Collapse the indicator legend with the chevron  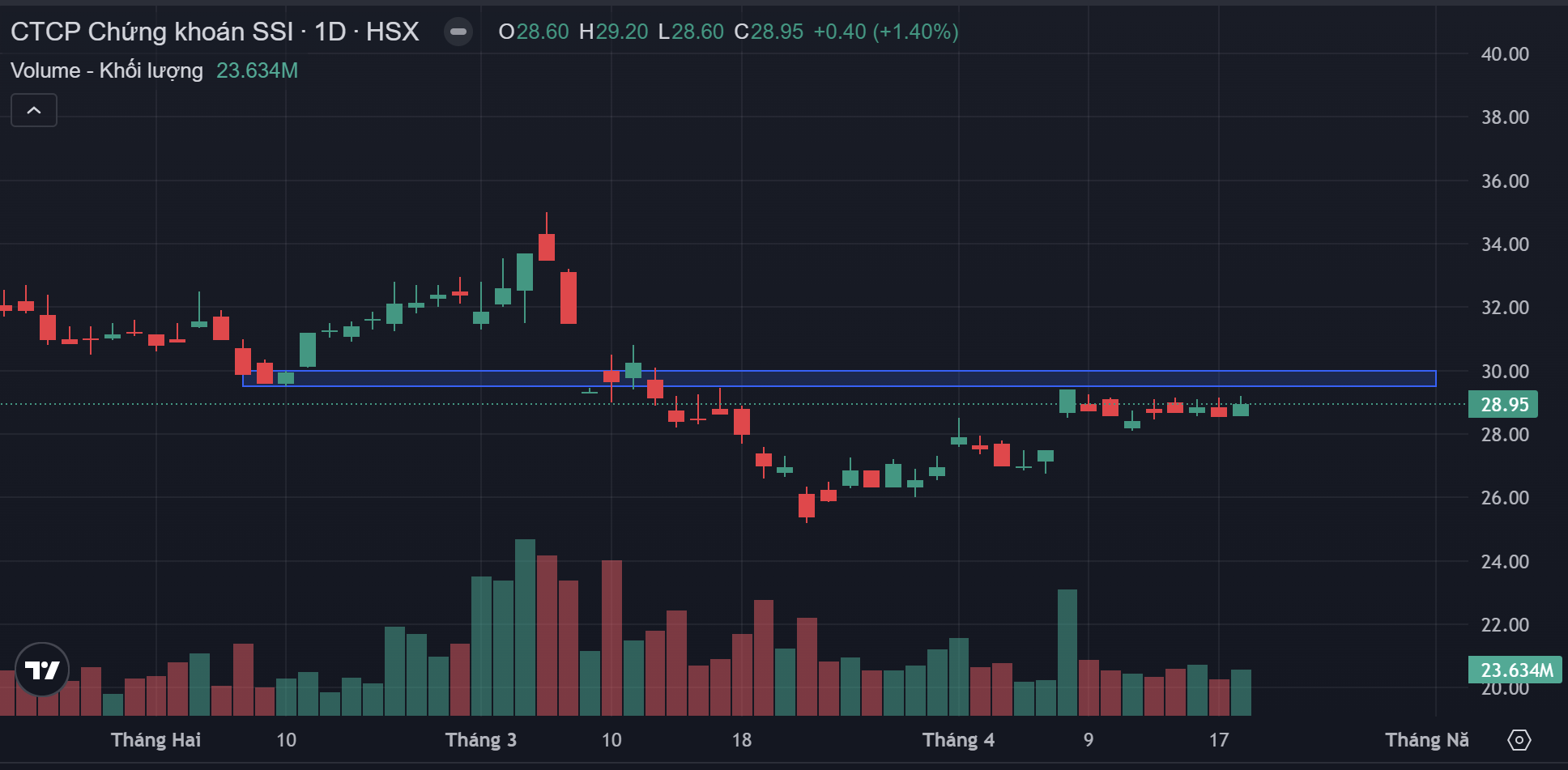click(x=34, y=110)
